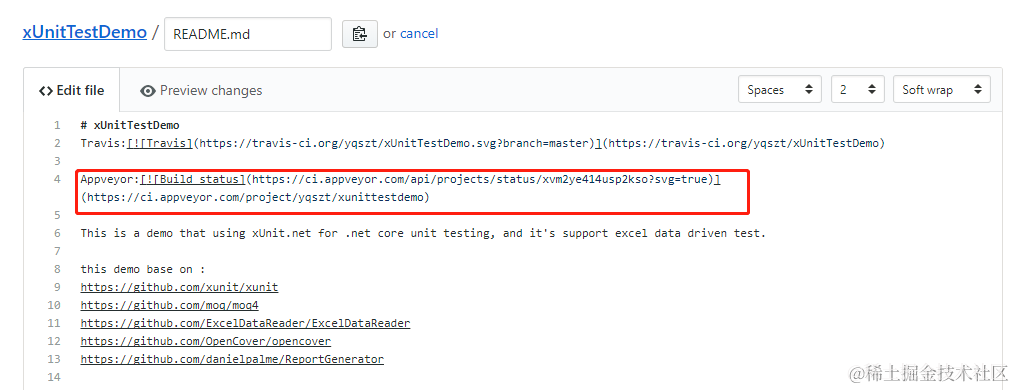Click the clipboard copy path icon
1015x390 pixels.
click(359, 34)
